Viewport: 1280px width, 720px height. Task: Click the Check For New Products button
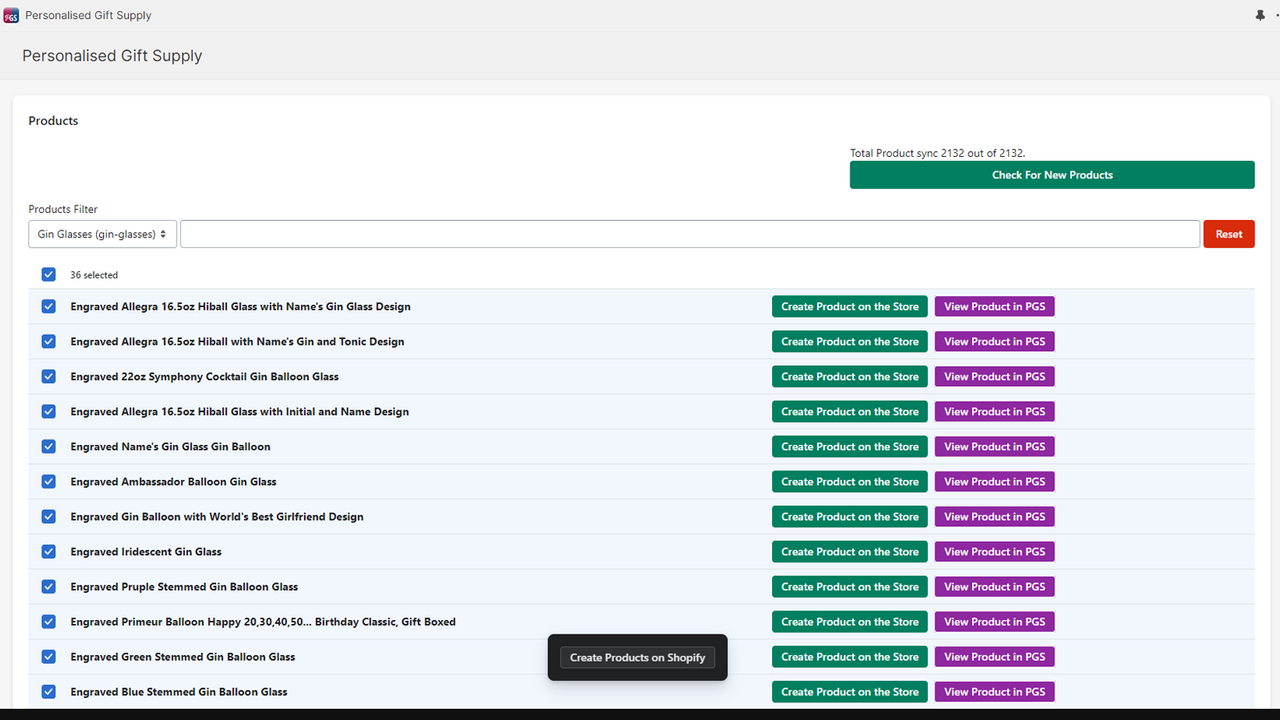(1052, 174)
